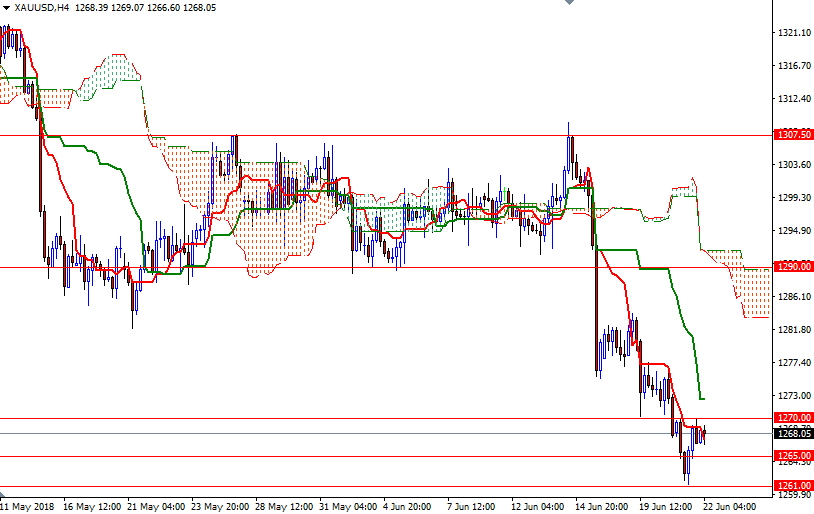
Task: Click the 11 May 2018 date label
Action: pyautogui.click(x=27, y=506)
